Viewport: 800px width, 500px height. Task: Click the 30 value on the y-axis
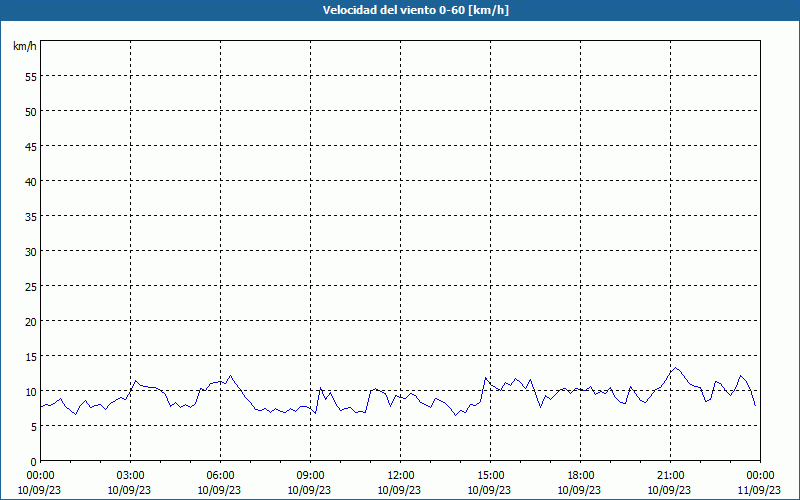pos(30,251)
